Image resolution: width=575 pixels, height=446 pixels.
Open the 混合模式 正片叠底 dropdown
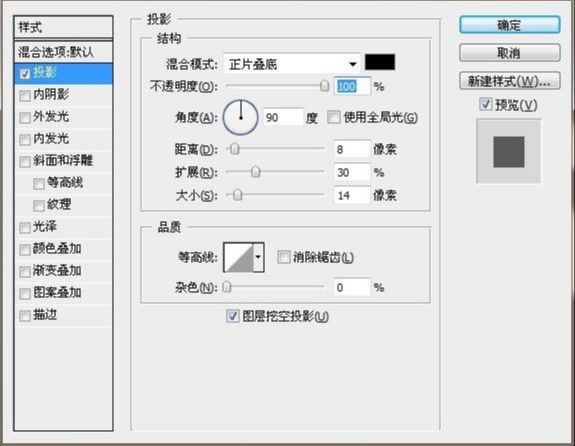[x=292, y=64]
